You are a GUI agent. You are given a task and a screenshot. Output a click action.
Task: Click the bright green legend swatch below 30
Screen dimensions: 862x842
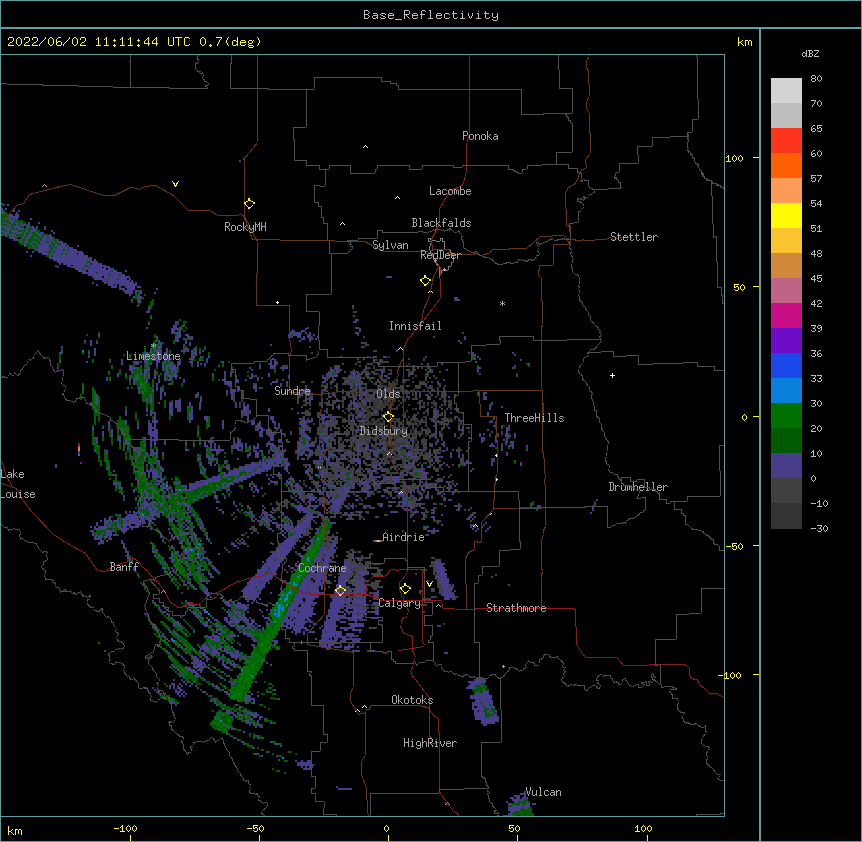pos(786,416)
